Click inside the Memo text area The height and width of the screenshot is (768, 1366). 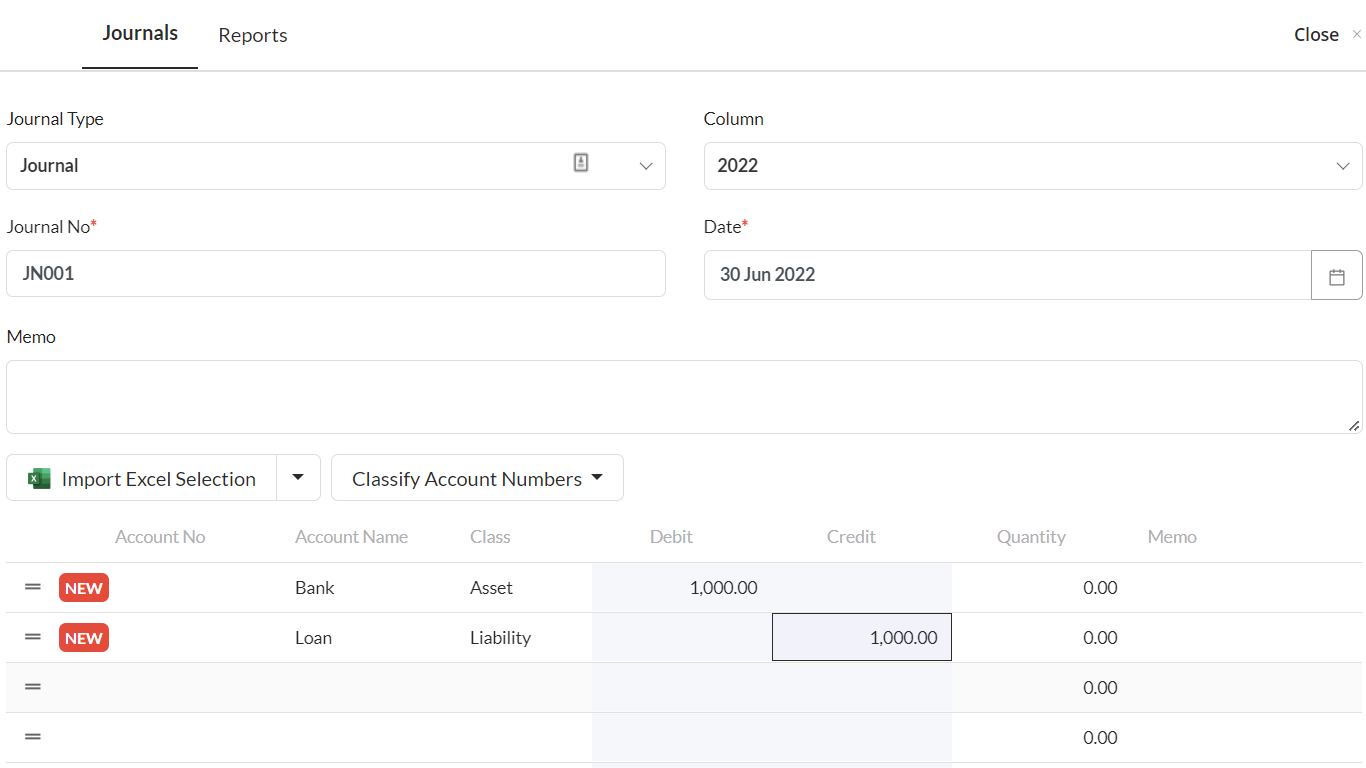pyautogui.click(x=683, y=397)
